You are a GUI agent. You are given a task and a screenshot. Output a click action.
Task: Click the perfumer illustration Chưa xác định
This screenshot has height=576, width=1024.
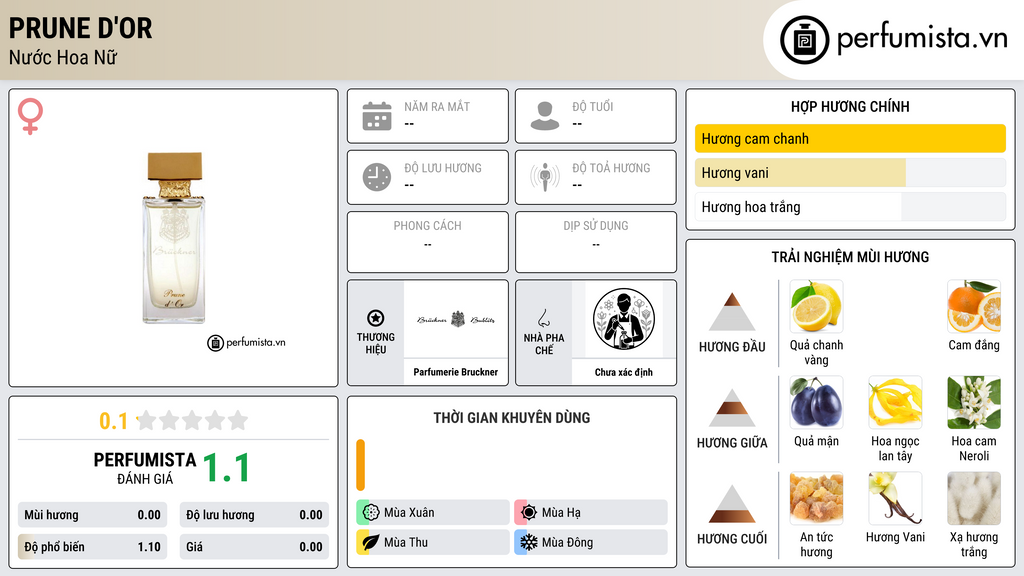(624, 319)
